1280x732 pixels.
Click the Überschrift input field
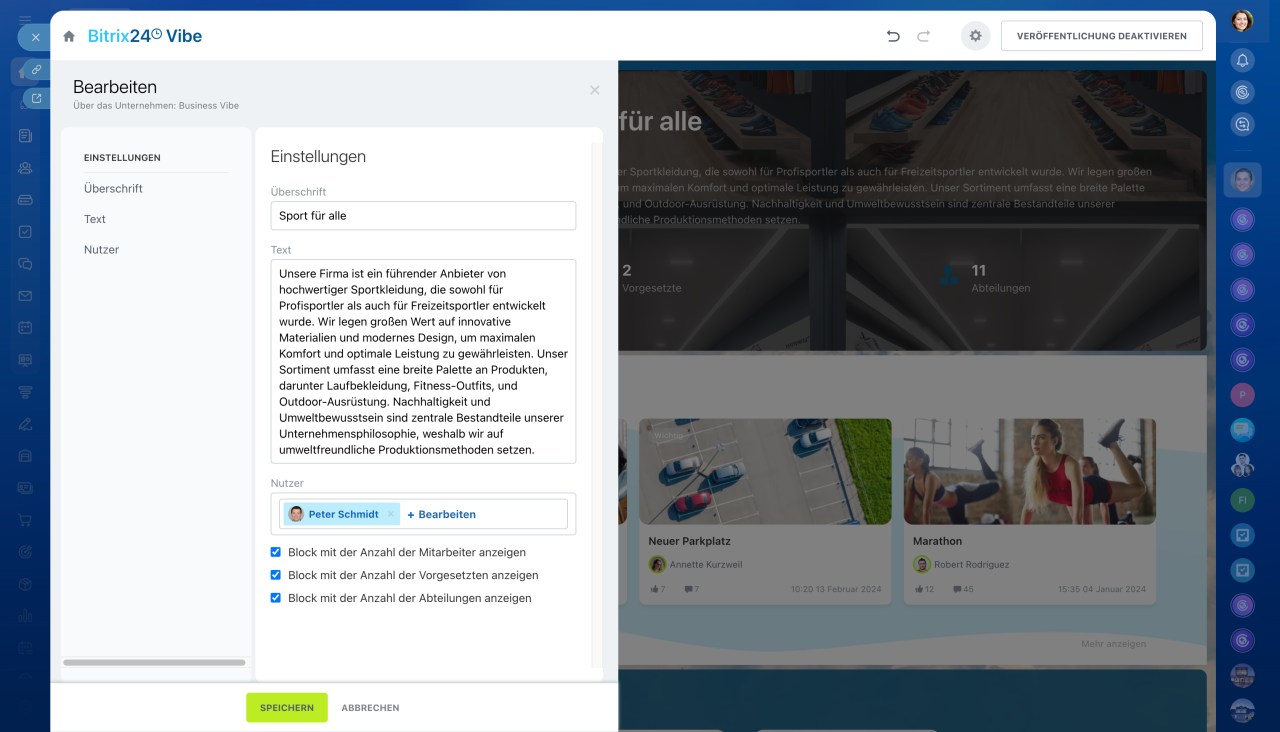point(423,216)
